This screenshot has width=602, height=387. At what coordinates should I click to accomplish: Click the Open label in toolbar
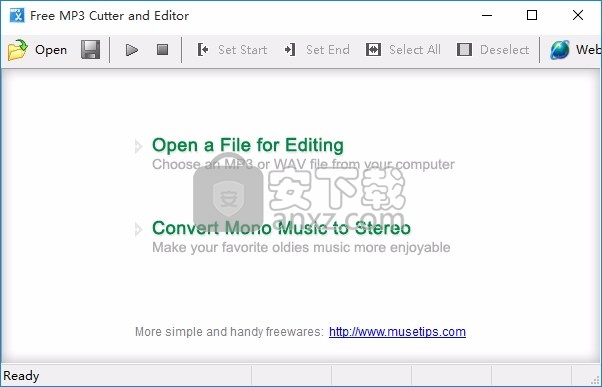(x=51, y=50)
